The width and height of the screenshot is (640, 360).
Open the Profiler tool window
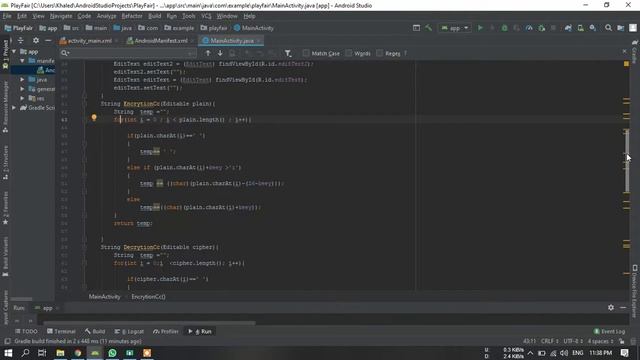point(166,331)
